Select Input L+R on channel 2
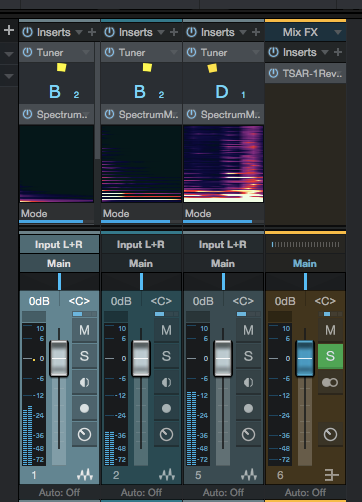The width and height of the screenshot is (362, 502). [x=141, y=244]
